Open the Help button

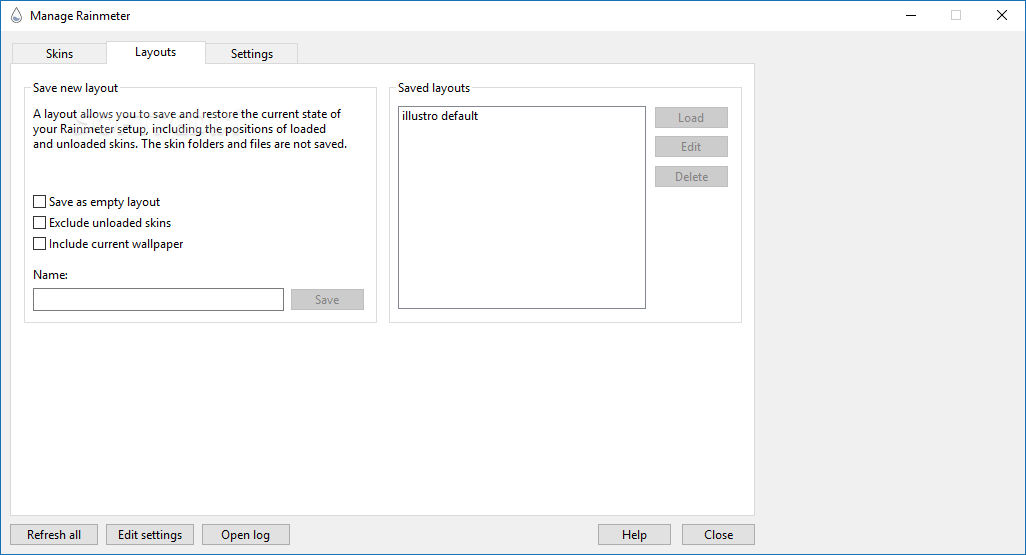click(x=634, y=535)
